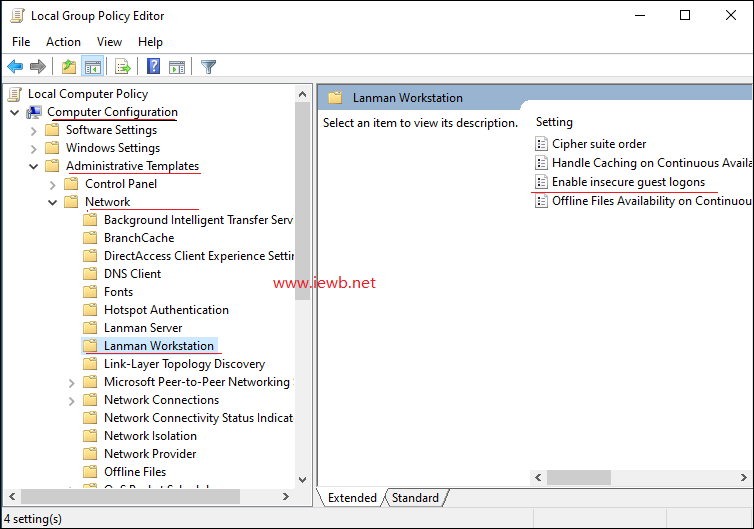Select Local Computer Policy root node
Screen dimensions: 754x529
tap(88, 94)
